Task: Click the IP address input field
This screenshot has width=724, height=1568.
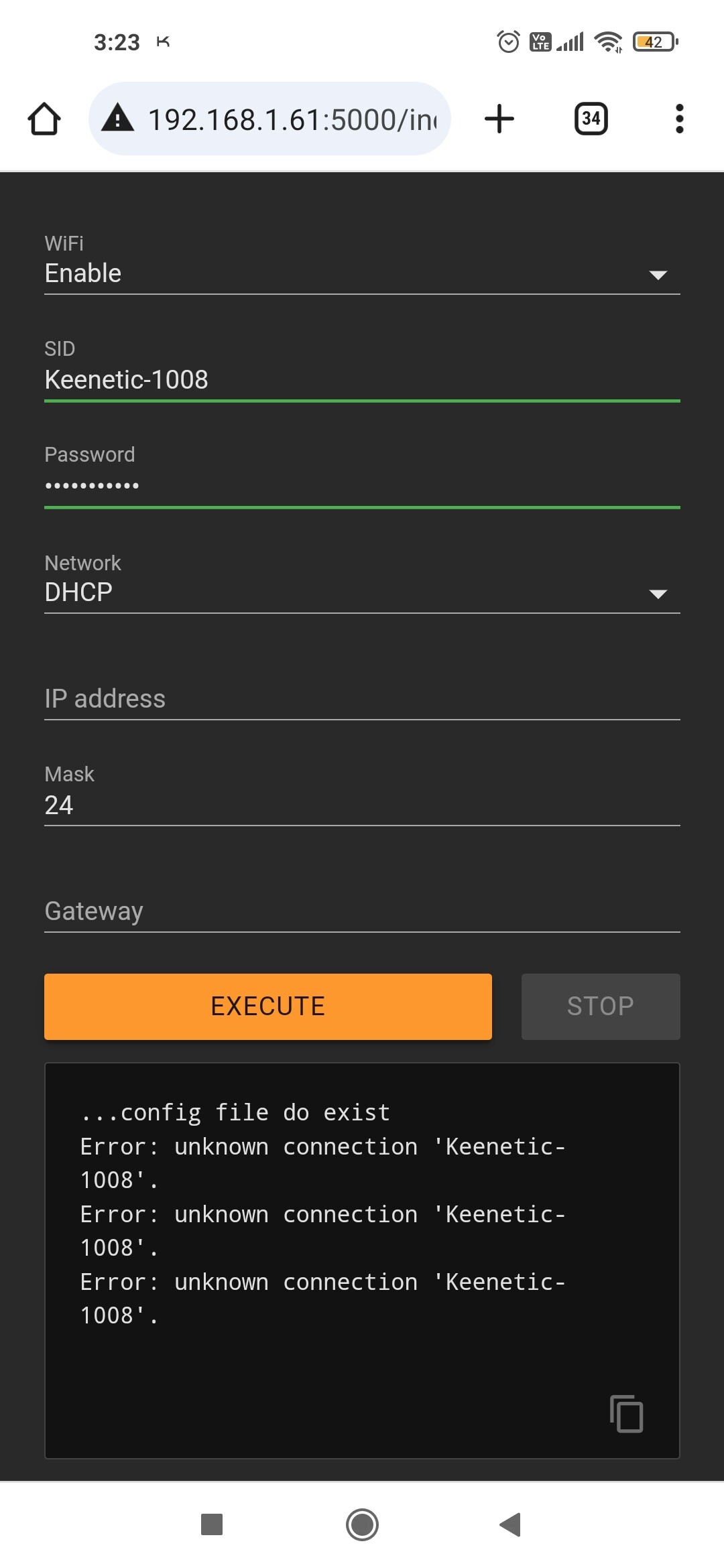Action: point(362,699)
